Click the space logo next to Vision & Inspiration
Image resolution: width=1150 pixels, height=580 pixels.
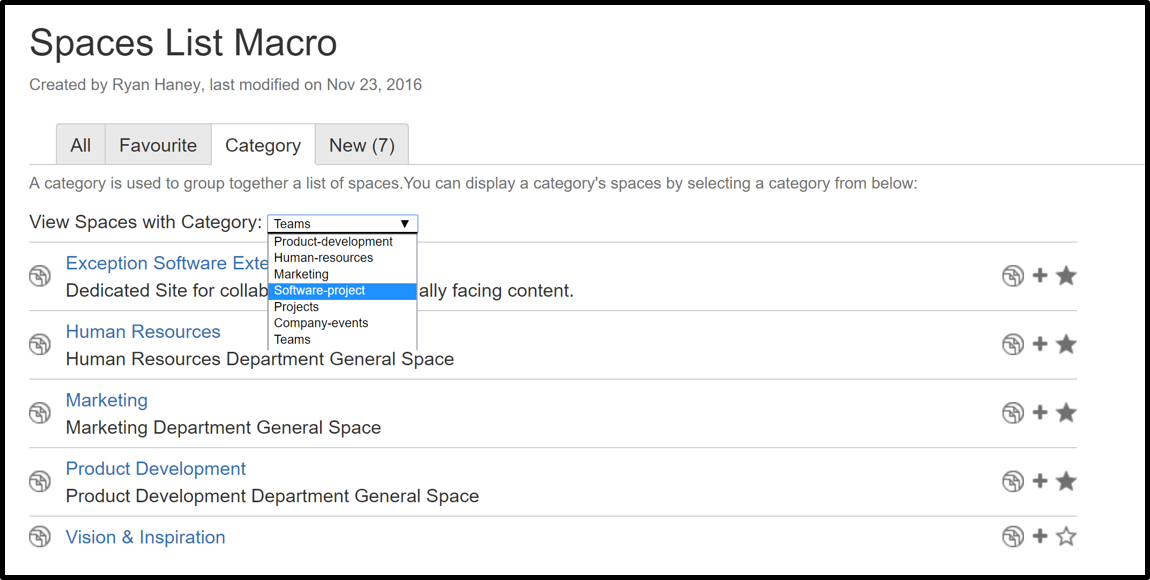40,536
